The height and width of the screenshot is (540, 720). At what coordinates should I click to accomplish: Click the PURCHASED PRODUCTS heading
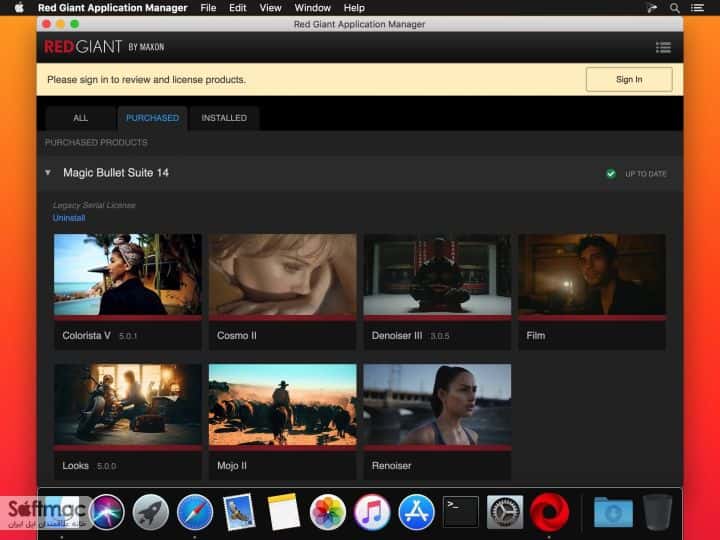pyautogui.click(x=96, y=142)
